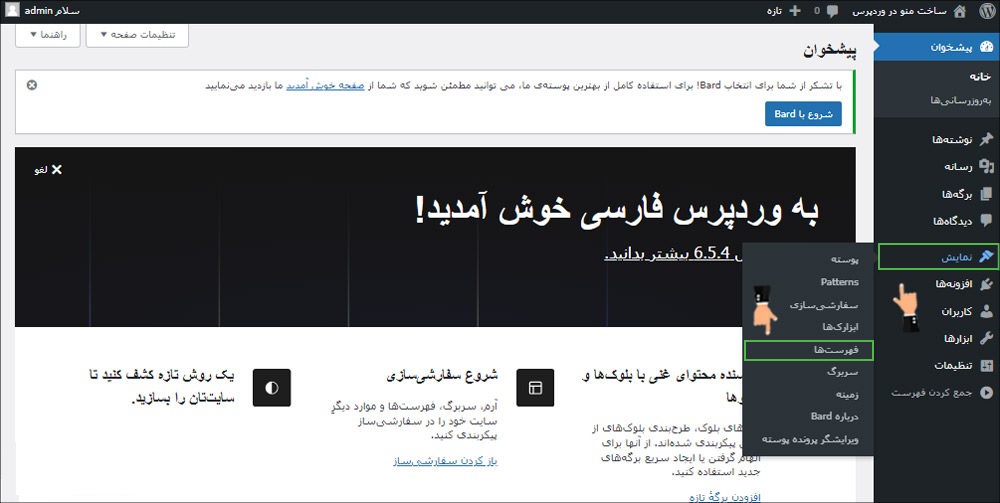Viewport: 1000px width, 503px height.
Task: Select Patterns in the نمایش submenu
Action: [839, 282]
